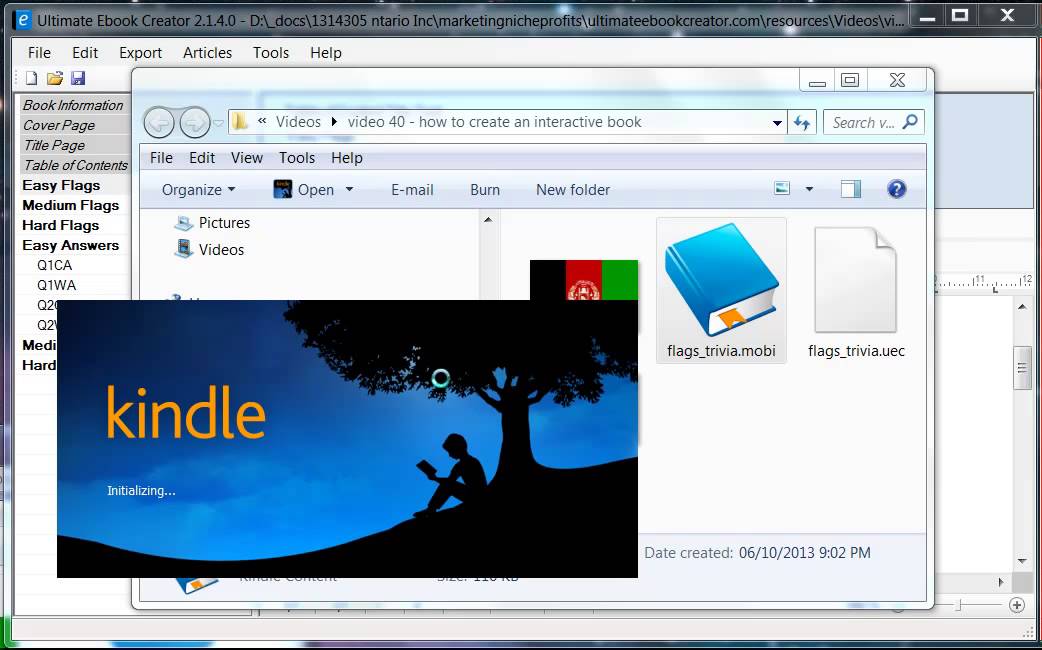Click the blue Explorer help icon
Screen dimensions: 1042x650
point(896,189)
